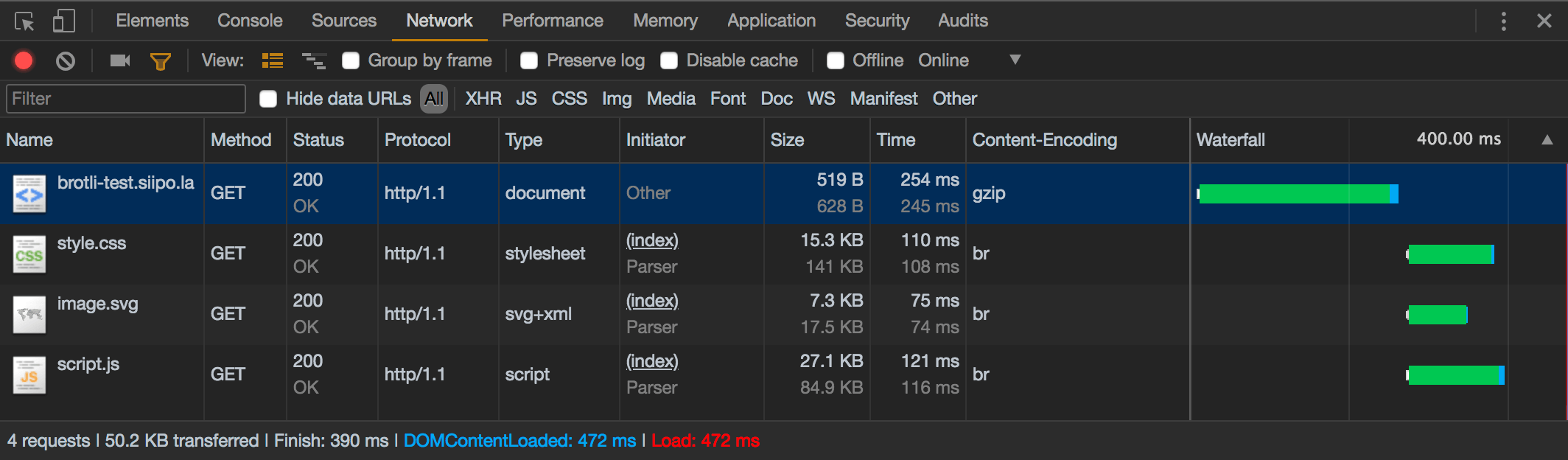Stop recording the network log

click(x=24, y=60)
